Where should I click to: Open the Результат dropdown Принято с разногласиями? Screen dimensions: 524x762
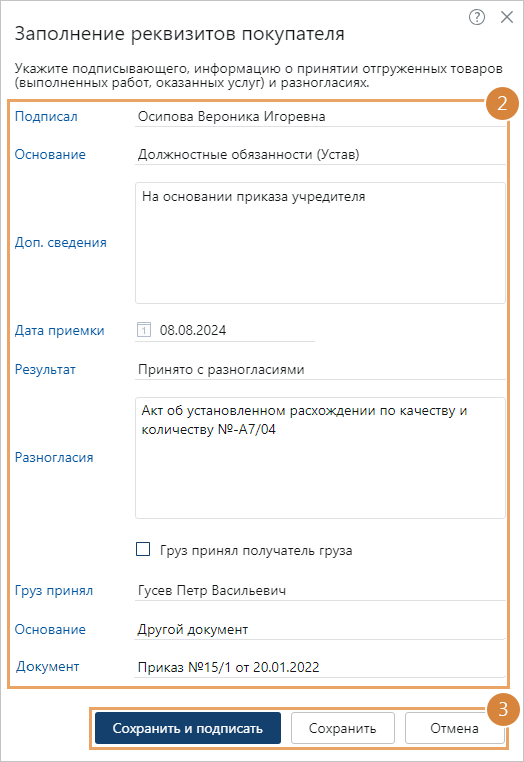coord(320,370)
